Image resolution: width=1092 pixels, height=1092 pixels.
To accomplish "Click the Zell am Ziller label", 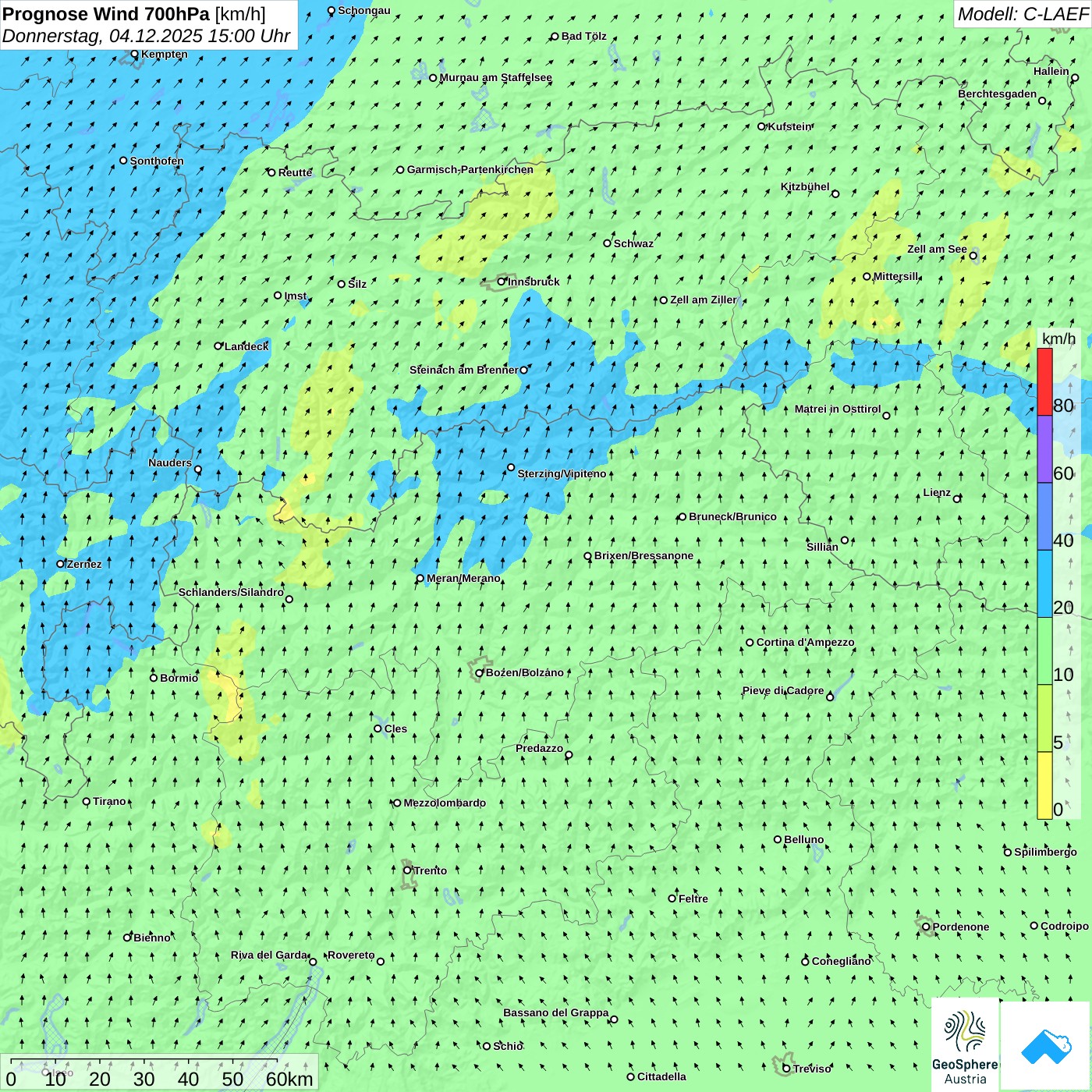I will point(704,300).
